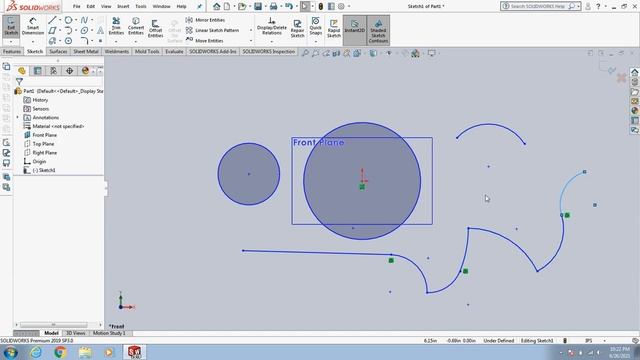Select Right Plane in feature tree

point(44,153)
